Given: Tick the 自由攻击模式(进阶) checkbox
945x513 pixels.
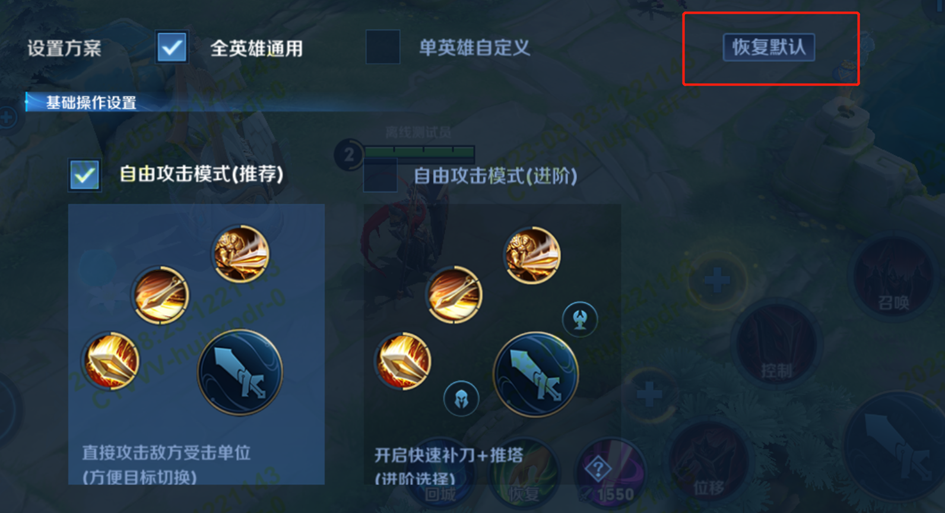Looking at the screenshot, I should click(x=380, y=175).
